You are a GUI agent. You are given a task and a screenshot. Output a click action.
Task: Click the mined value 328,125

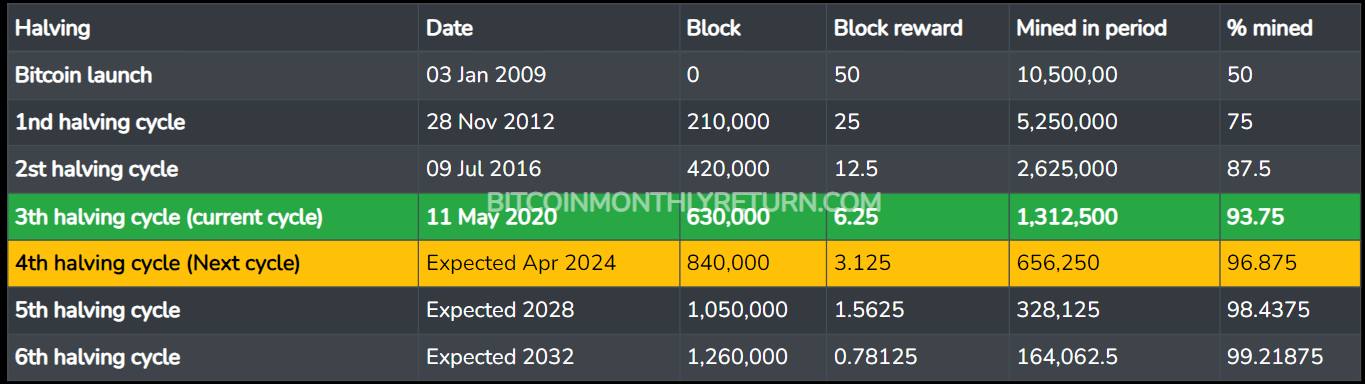pos(1058,310)
